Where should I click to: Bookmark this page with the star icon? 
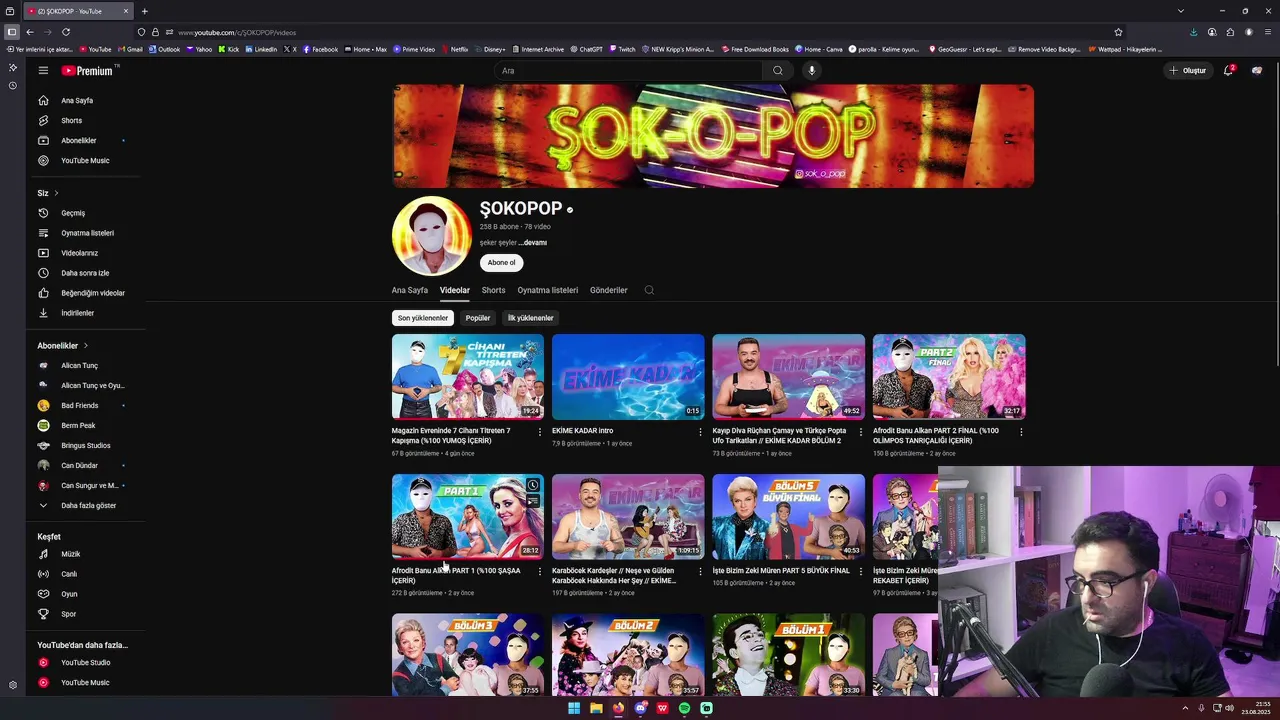[1118, 32]
